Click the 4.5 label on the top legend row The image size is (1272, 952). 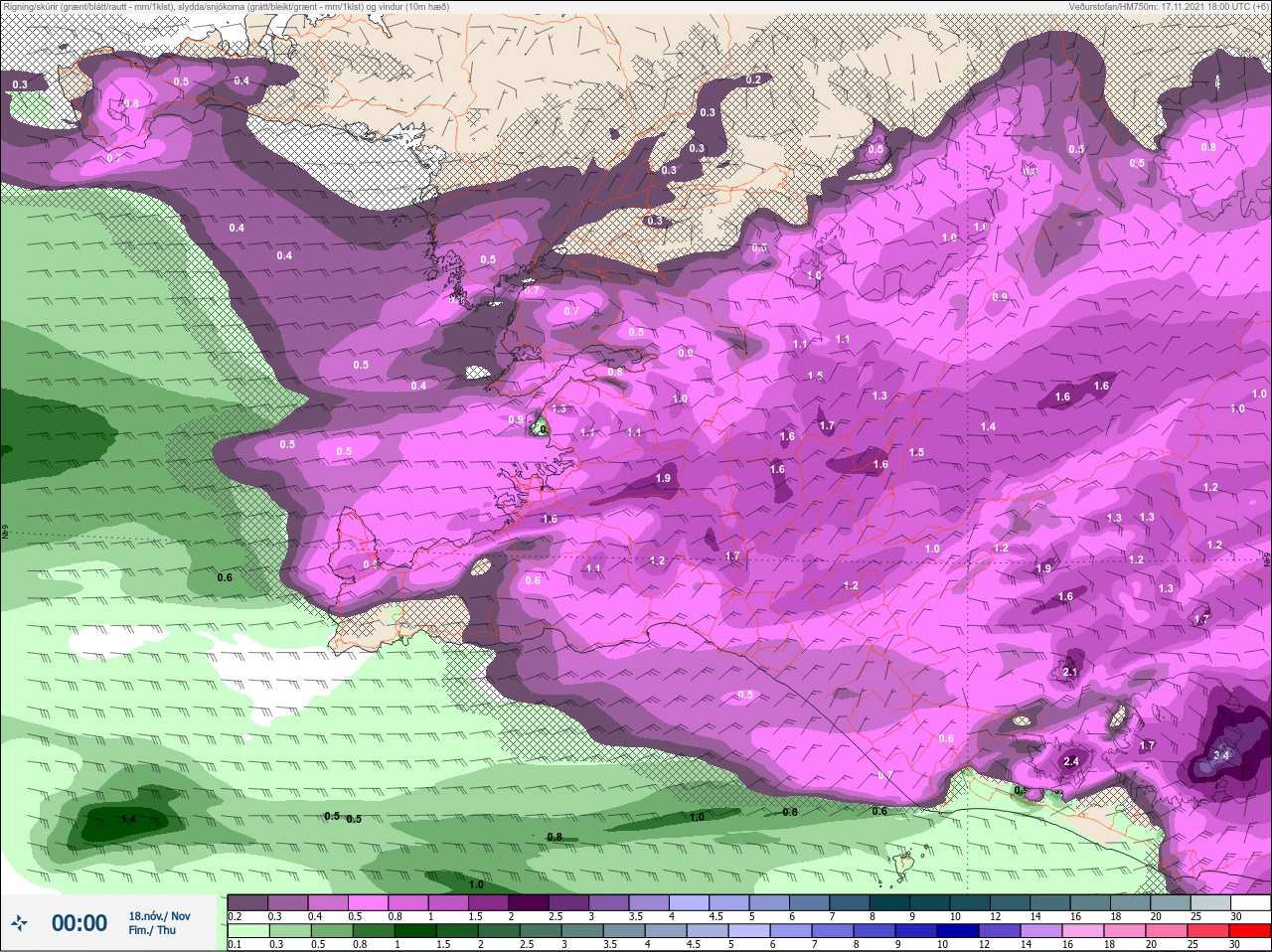(x=715, y=916)
